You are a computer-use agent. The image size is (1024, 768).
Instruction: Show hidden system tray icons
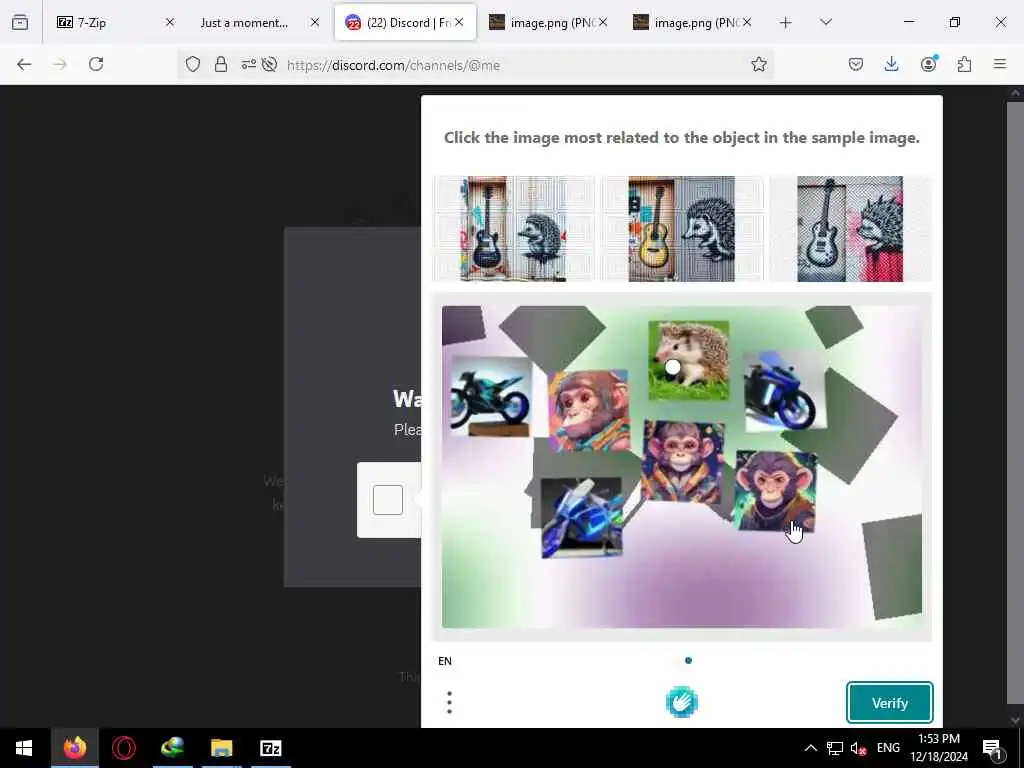(810, 748)
